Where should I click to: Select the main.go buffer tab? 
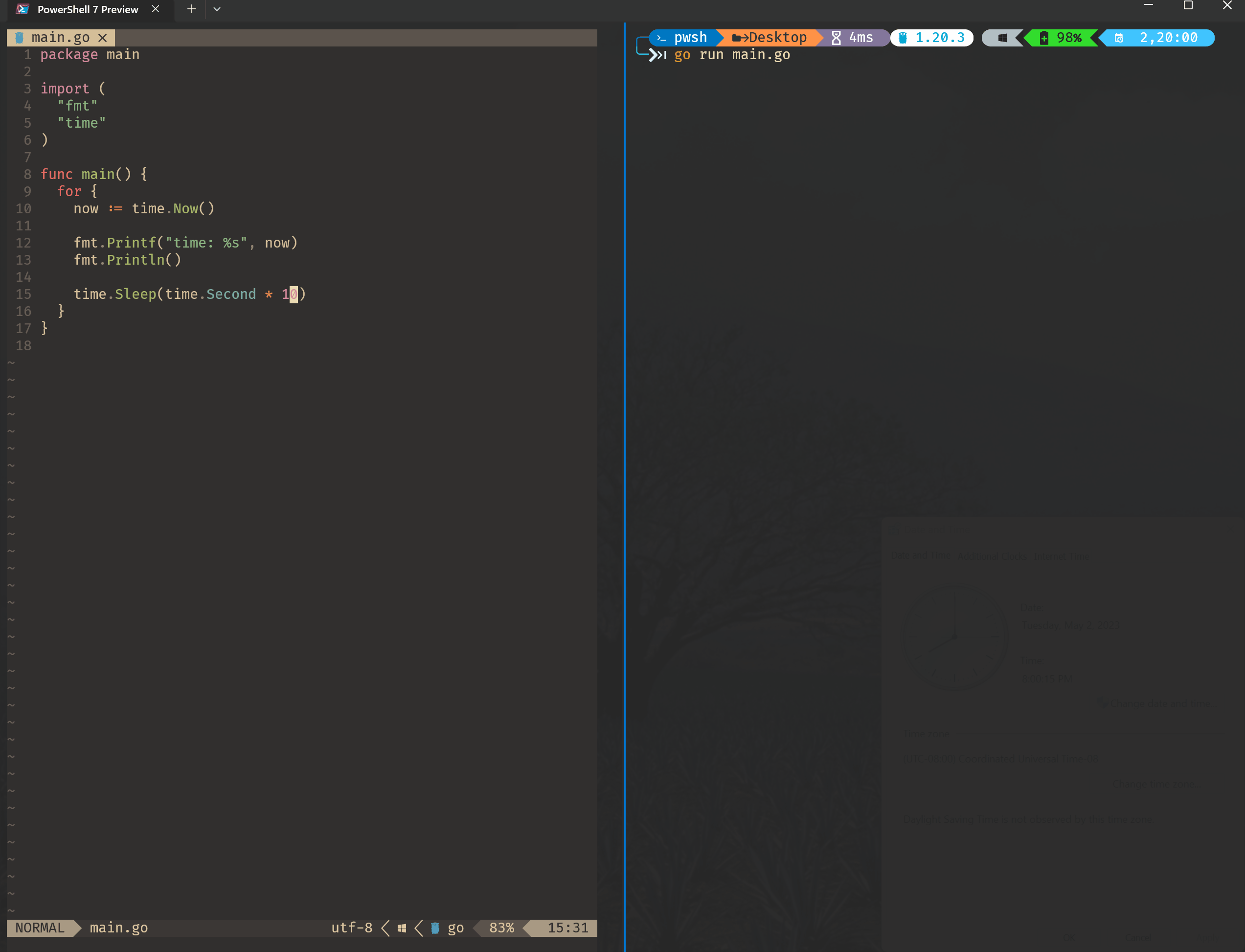[60, 37]
